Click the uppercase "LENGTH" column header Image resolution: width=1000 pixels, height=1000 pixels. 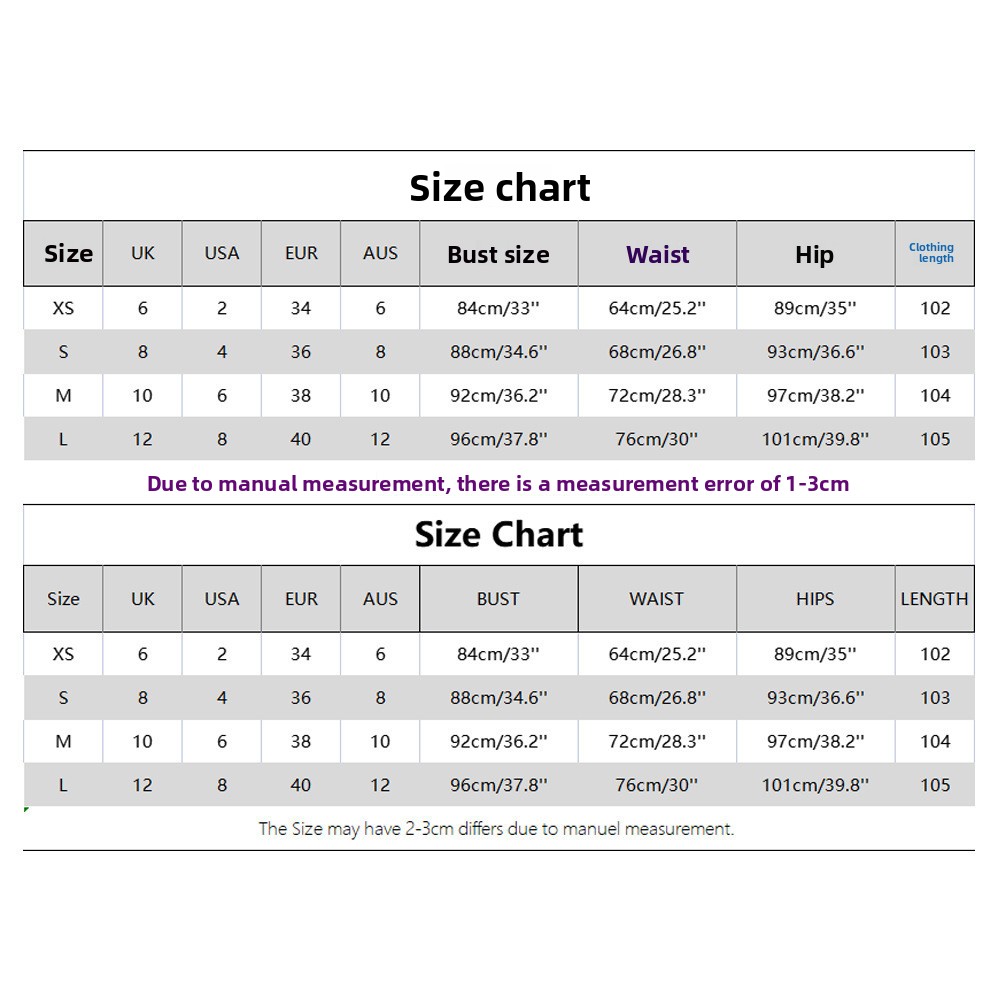pyautogui.click(x=934, y=599)
